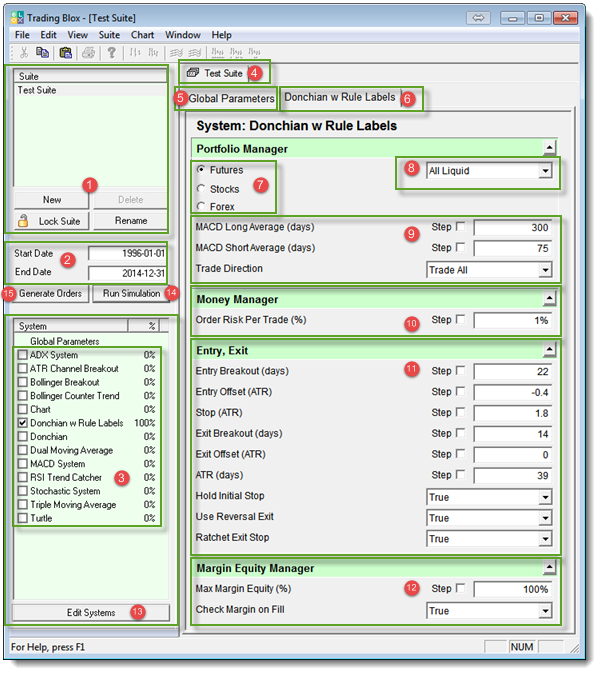This screenshot has width=601, height=675.
Task: Open the All Liquid portfolio dropdown
Action: 545,171
